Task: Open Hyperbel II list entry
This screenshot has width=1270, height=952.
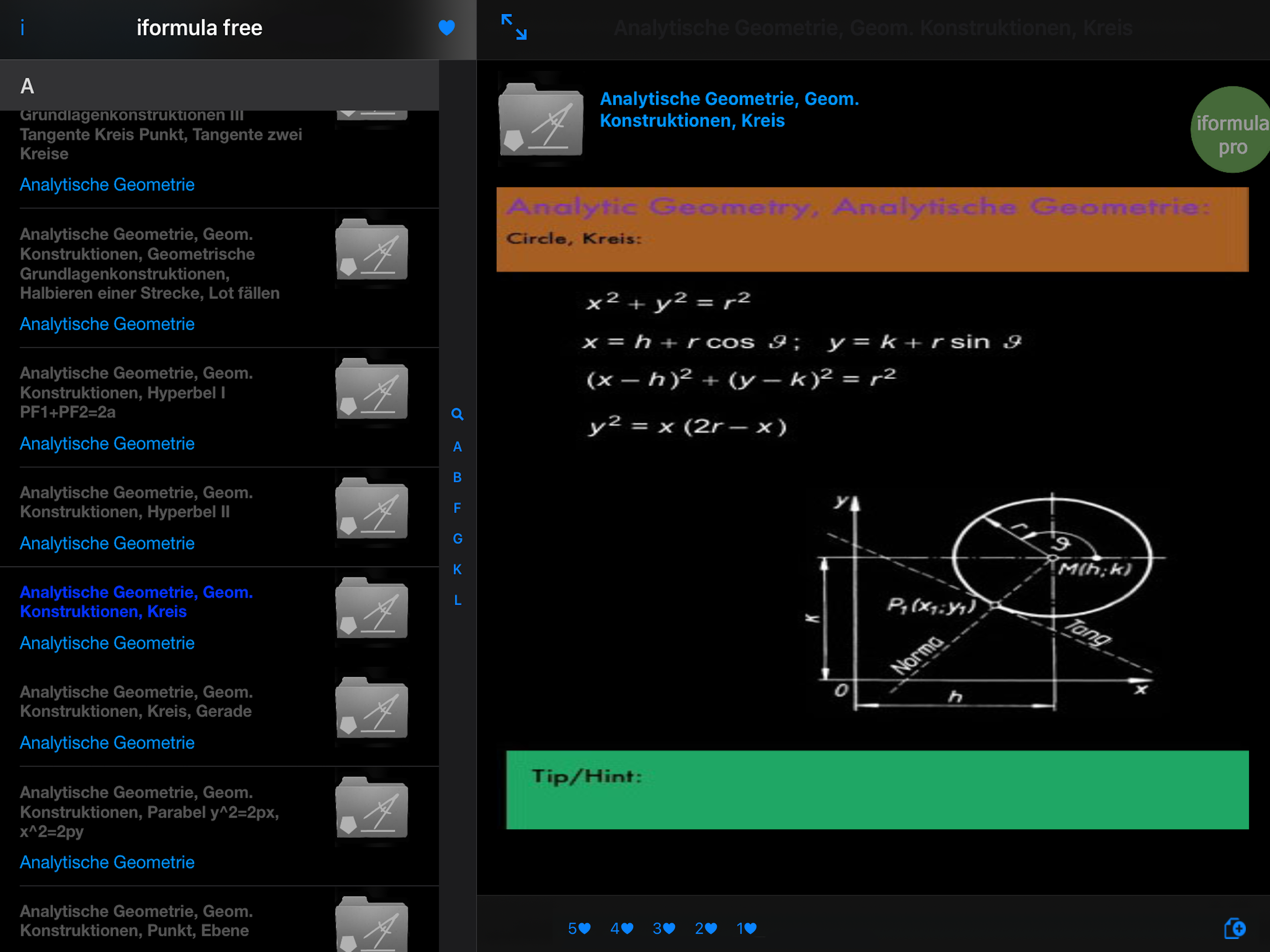Action: [137, 502]
